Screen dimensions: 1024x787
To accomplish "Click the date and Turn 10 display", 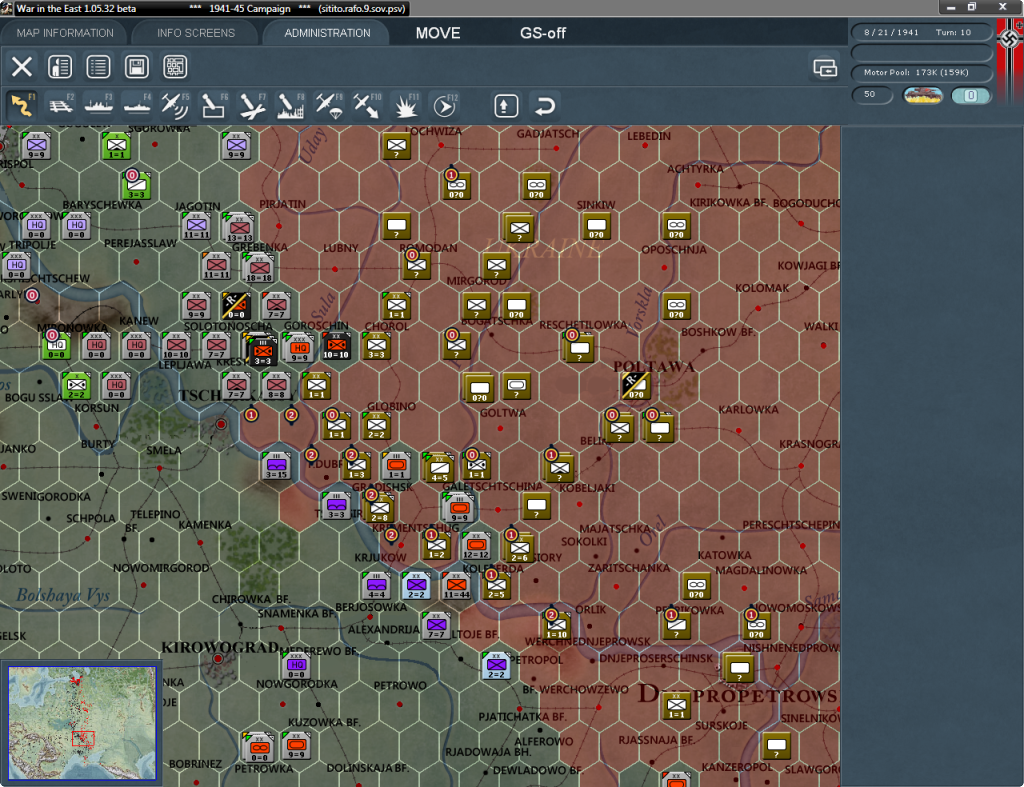I will [x=921, y=32].
